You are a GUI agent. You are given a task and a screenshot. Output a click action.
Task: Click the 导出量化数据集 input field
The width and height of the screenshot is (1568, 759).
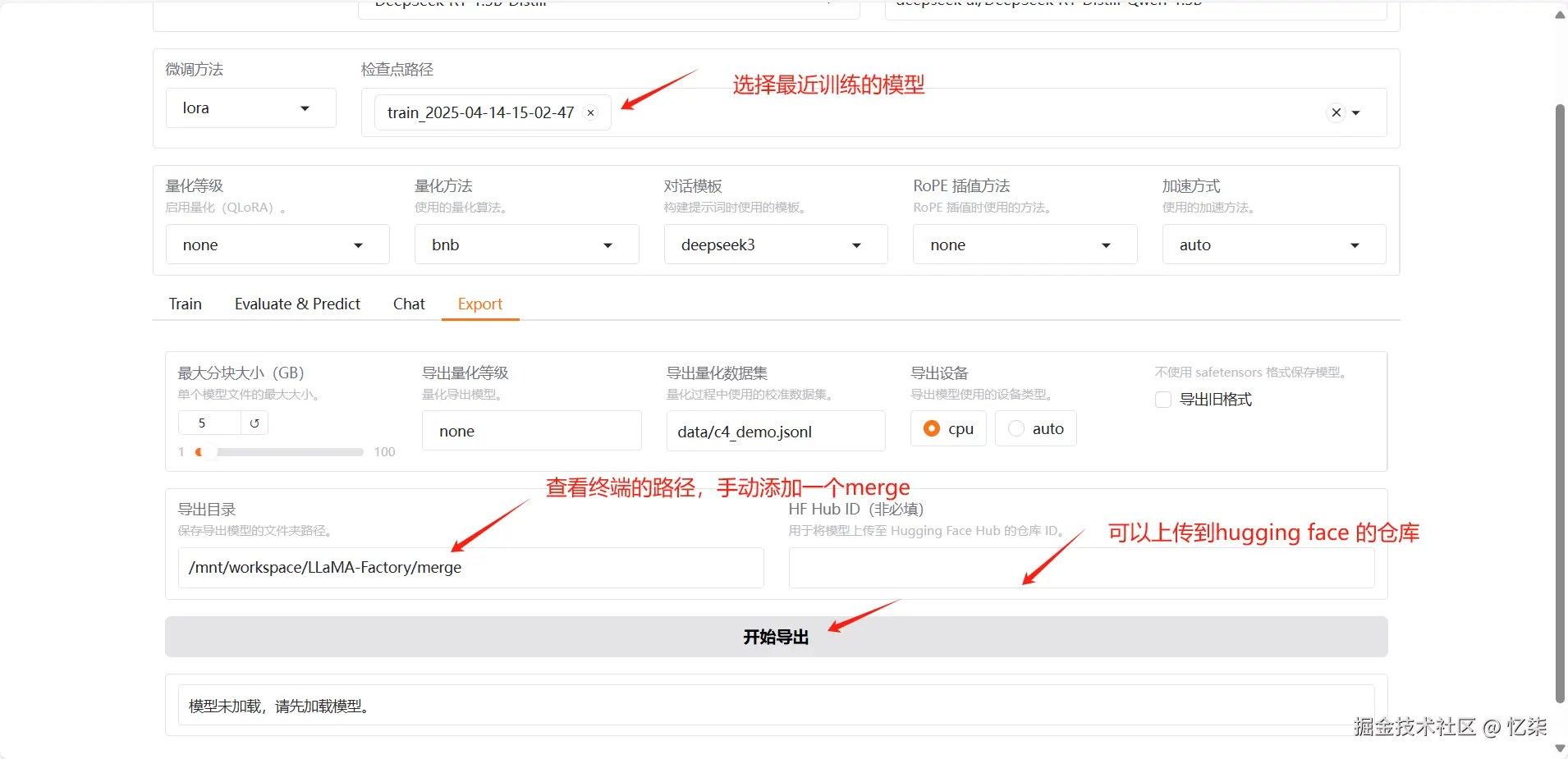click(776, 432)
